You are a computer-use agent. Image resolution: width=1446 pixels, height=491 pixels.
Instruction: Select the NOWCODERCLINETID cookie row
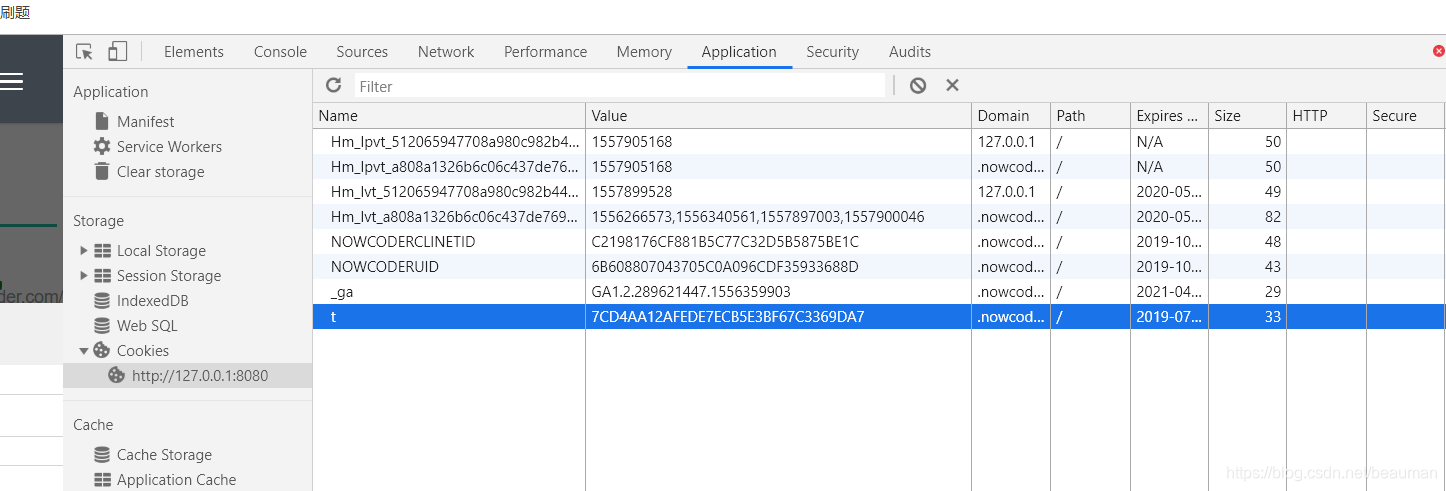click(878, 242)
